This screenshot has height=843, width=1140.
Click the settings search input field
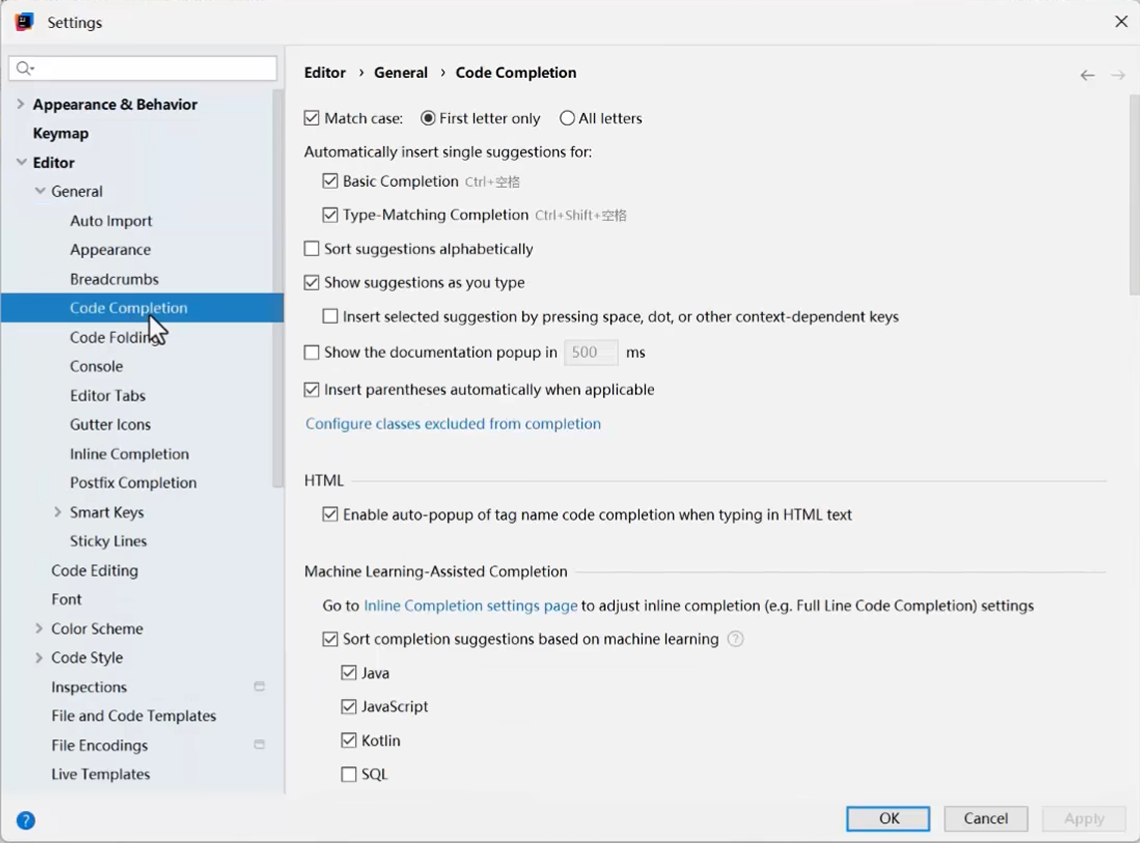[150, 68]
